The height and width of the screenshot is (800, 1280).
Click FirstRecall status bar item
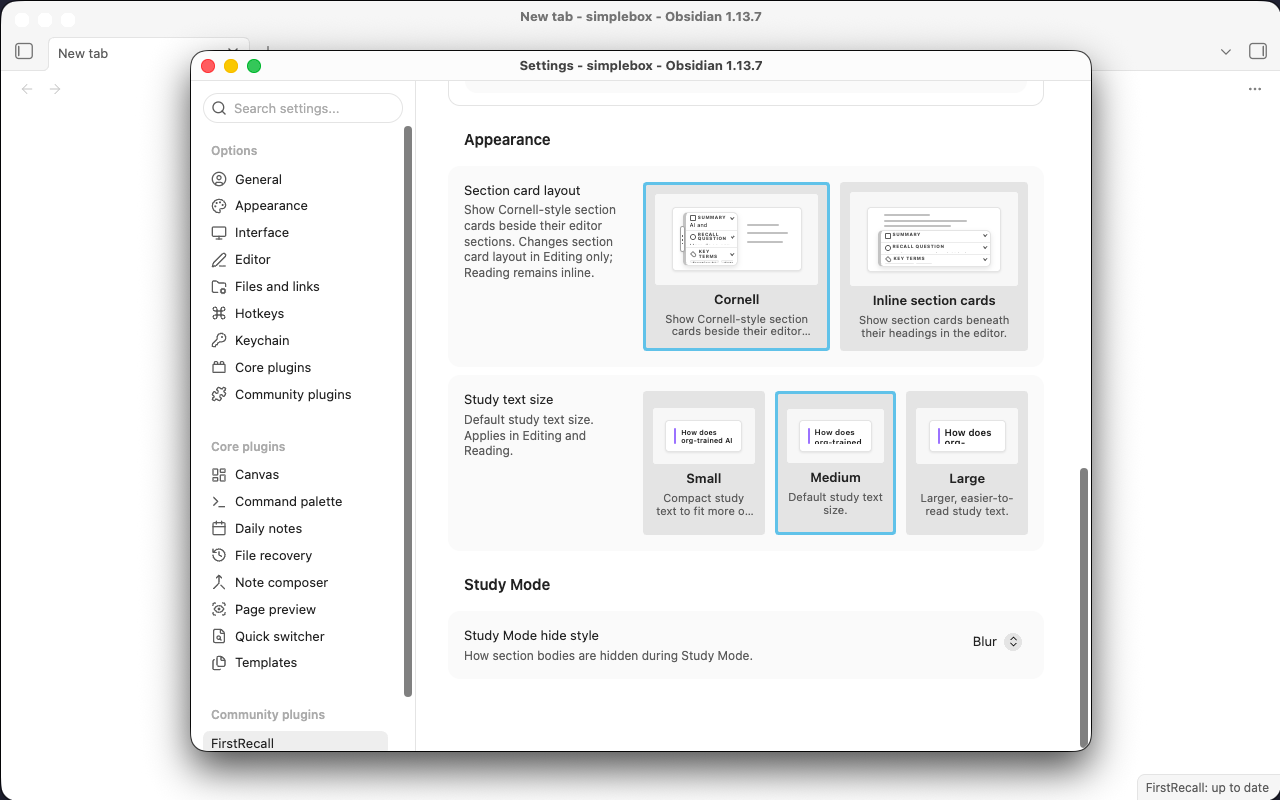coord(1207,787)
